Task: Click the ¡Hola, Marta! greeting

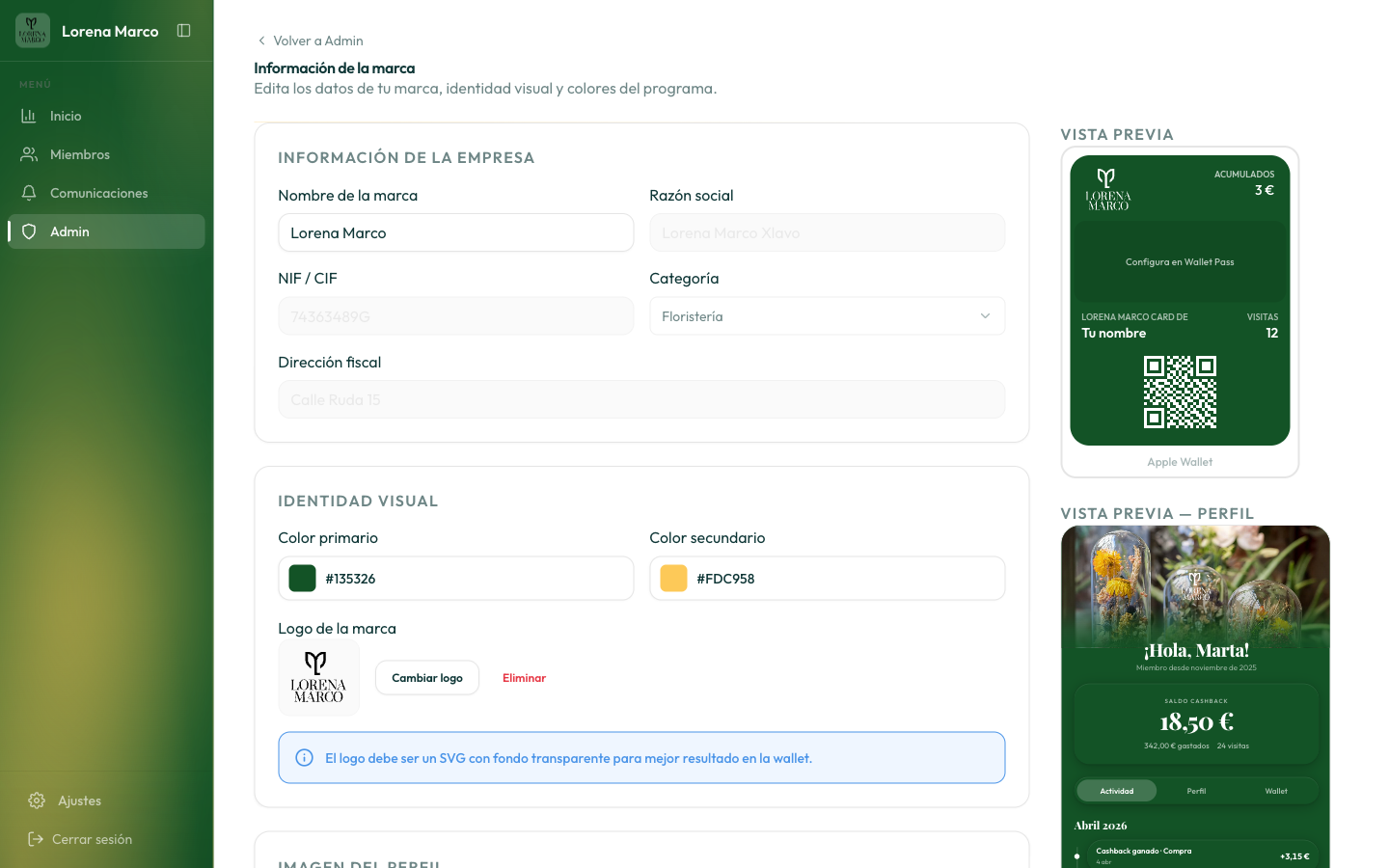Action: 1196,650
